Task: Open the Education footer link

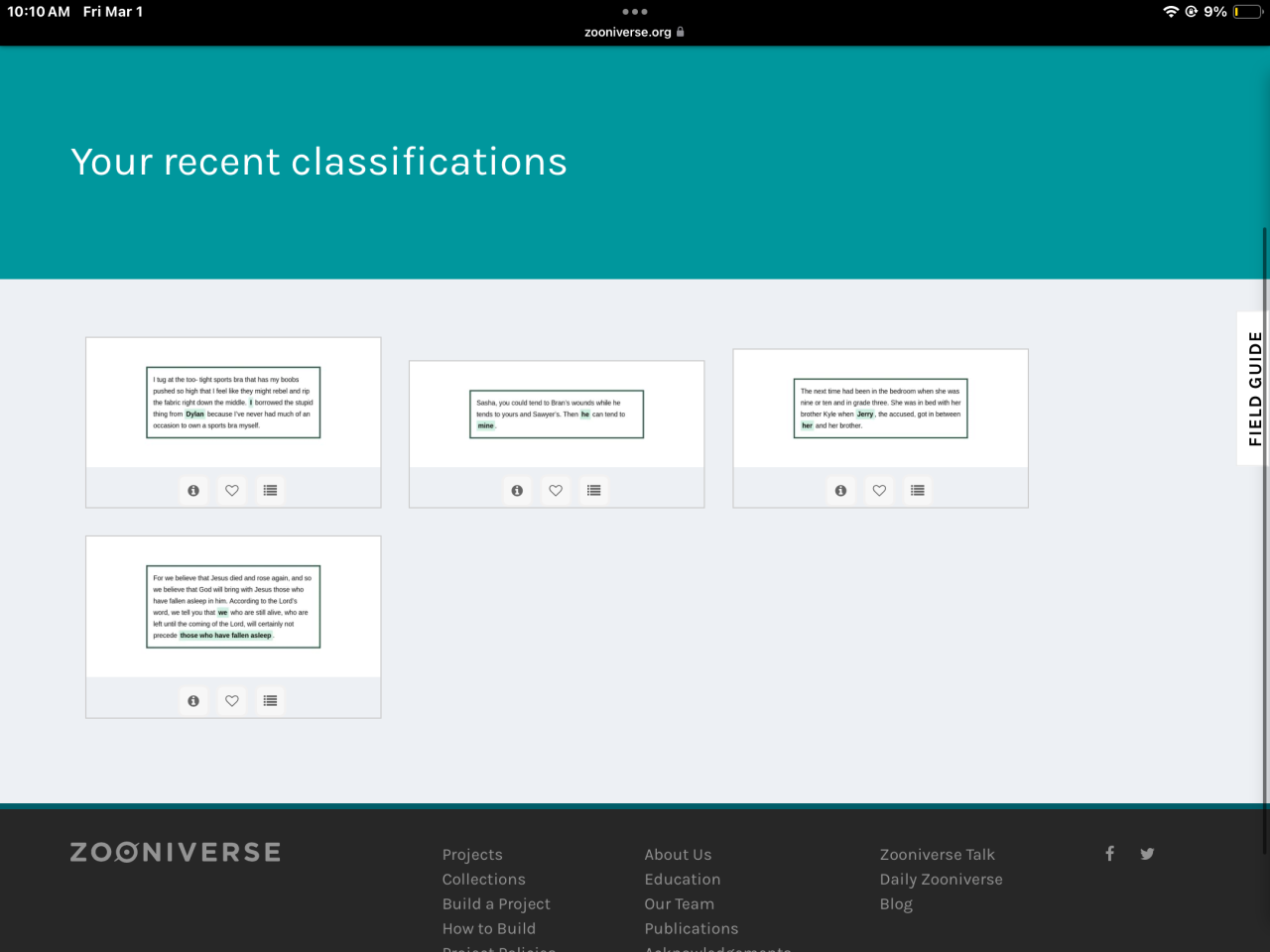Action: tap(683, 880)
